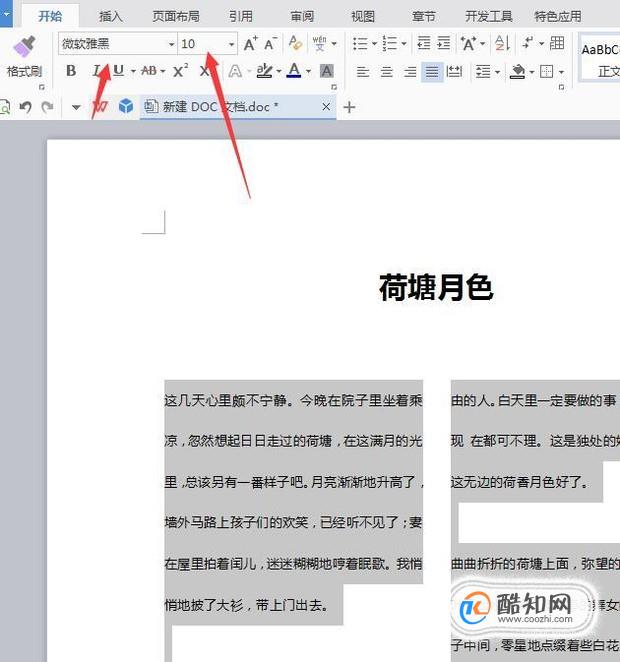Toggle bold formatting with the B button
620x662 pixels.
coord(71,71)
